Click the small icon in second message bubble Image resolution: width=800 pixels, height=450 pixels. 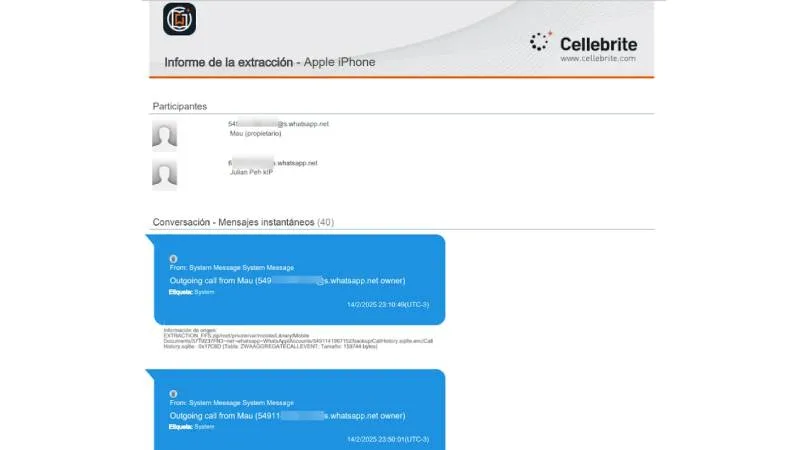tap(173, 393)
